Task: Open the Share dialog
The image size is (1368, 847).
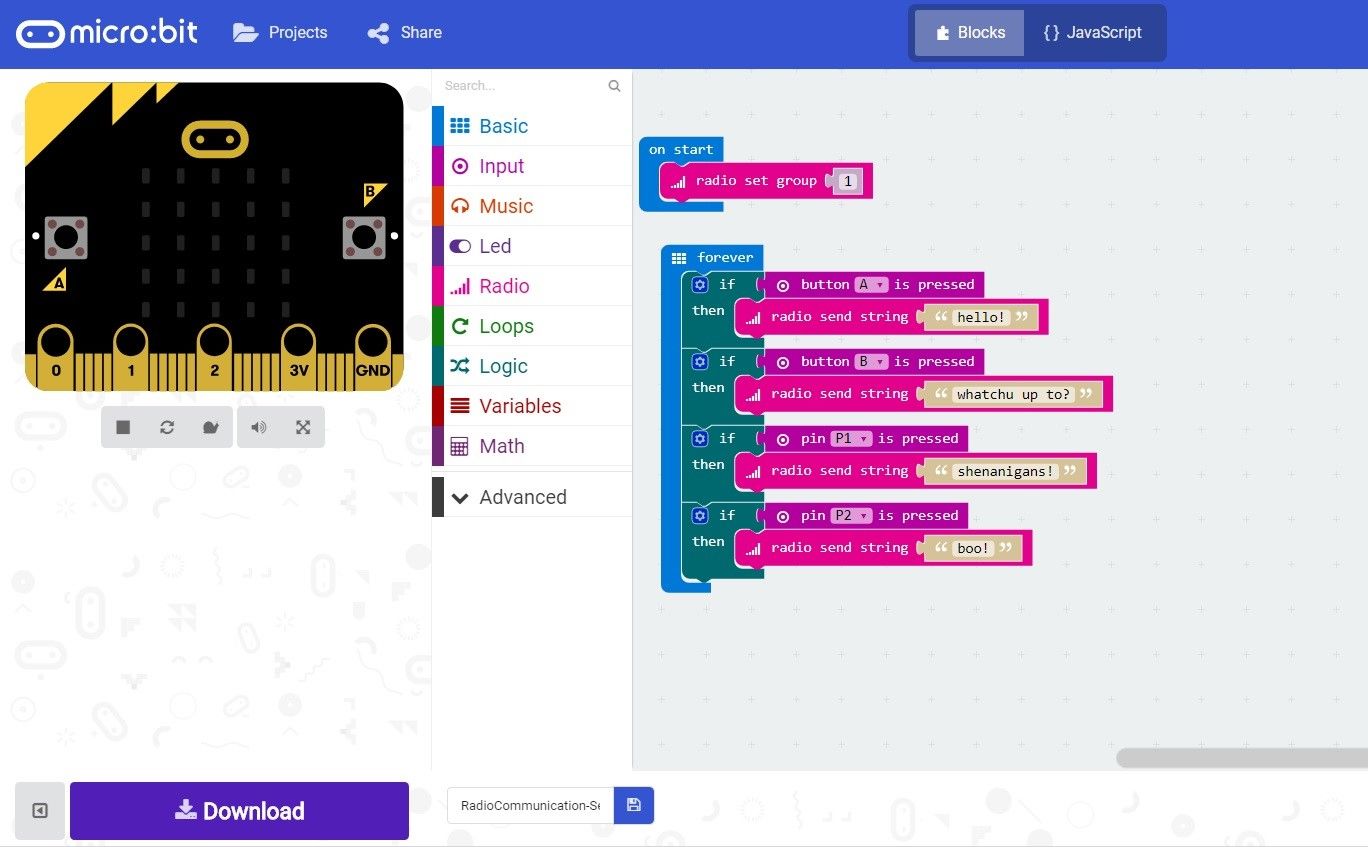Action: pyautogui.click(x=404, y=32)
